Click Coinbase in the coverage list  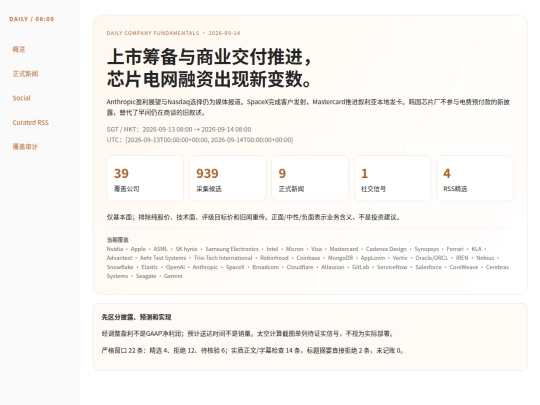(308, 258)
